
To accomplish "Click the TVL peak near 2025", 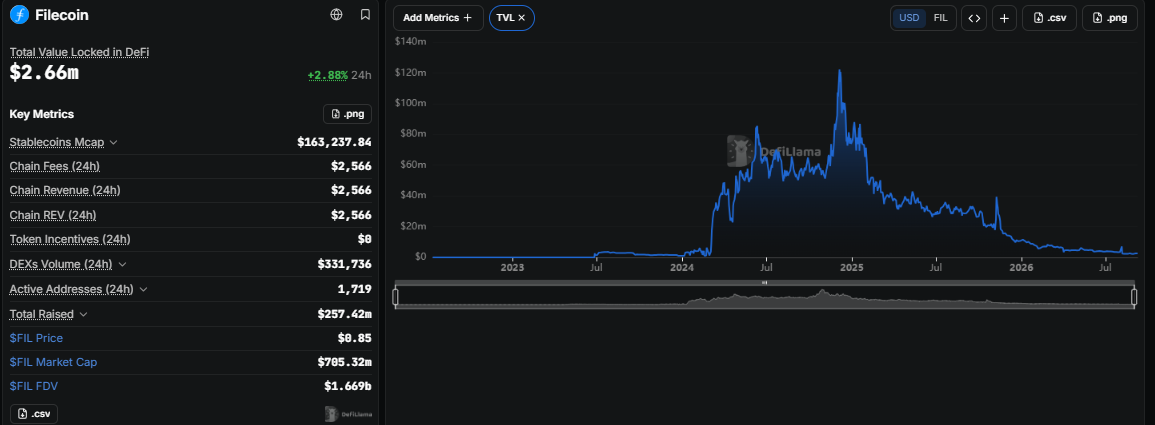I will (840, 71).
